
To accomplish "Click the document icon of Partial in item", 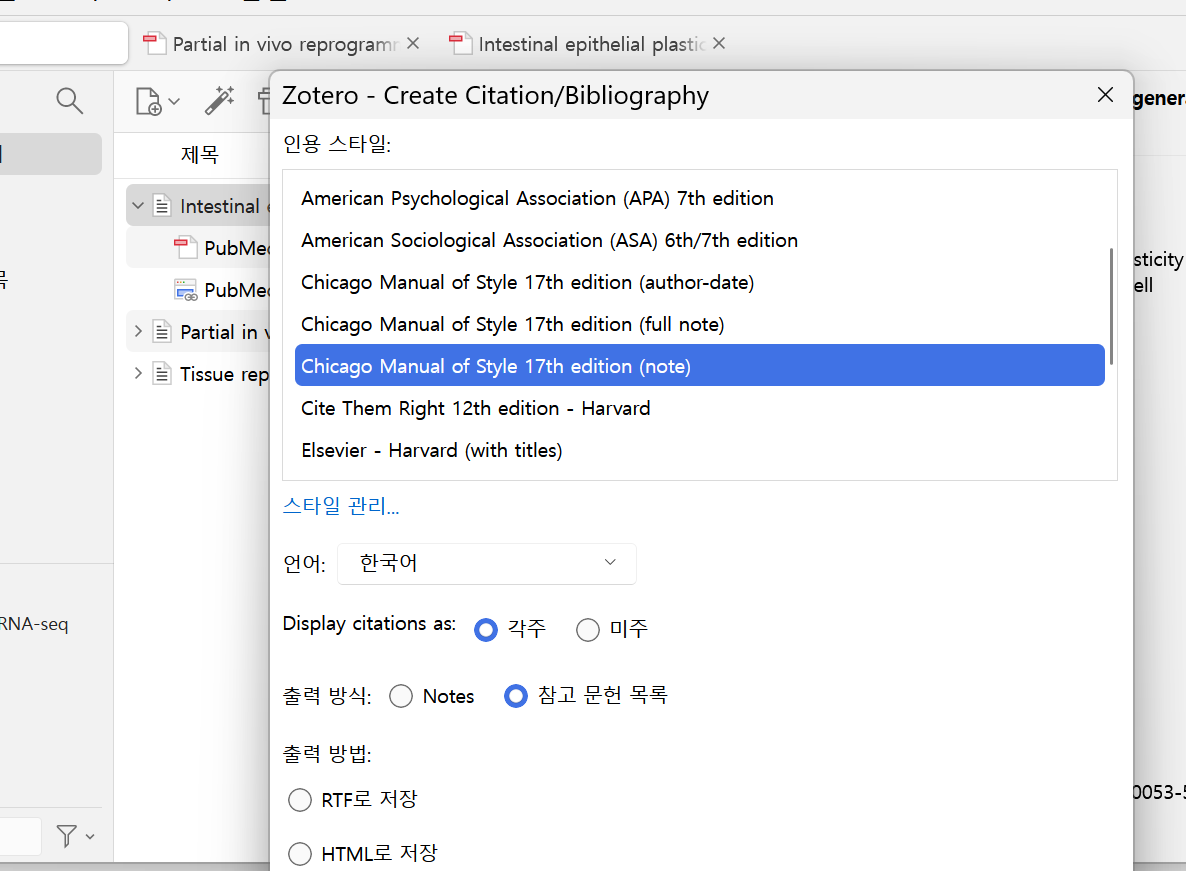I will click(162, 331).
